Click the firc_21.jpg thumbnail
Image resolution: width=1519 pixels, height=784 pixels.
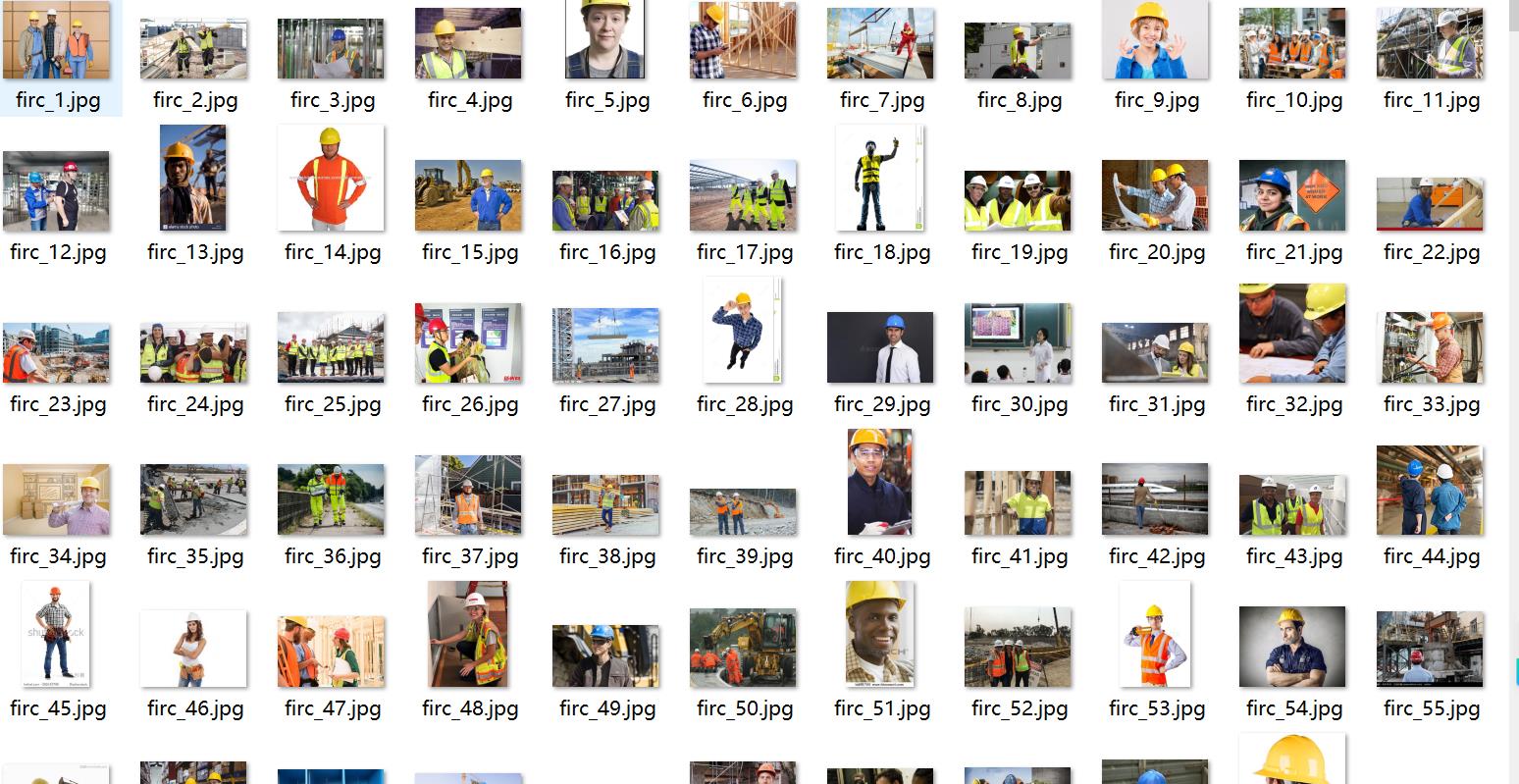point(1292,195)
